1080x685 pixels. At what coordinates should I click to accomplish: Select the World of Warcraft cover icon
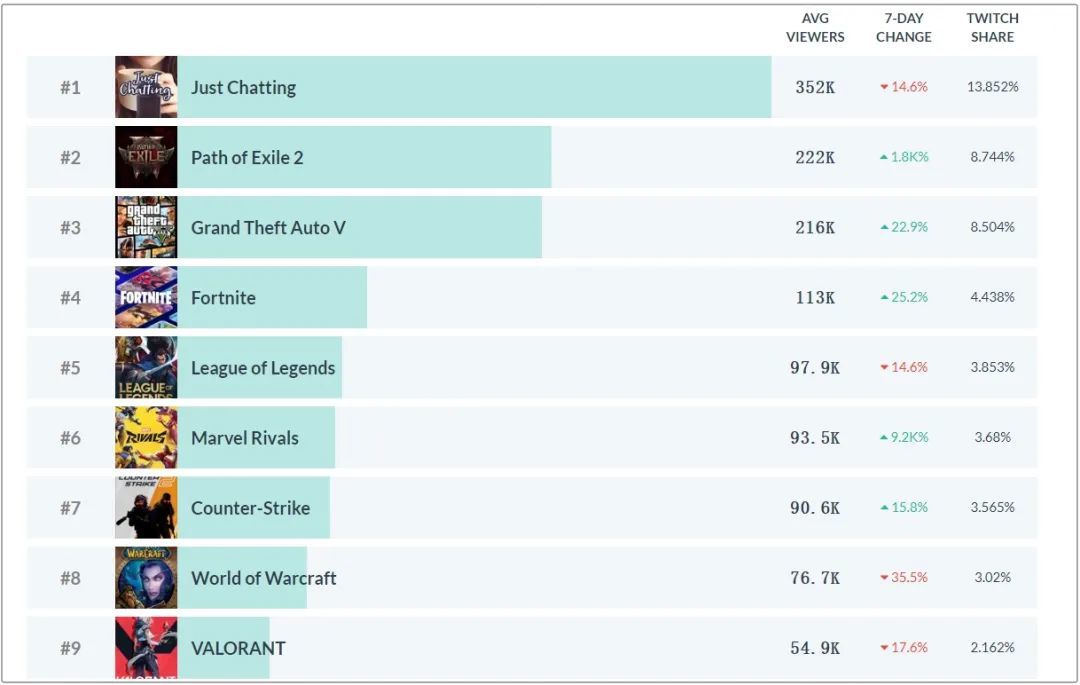(146, 577)
